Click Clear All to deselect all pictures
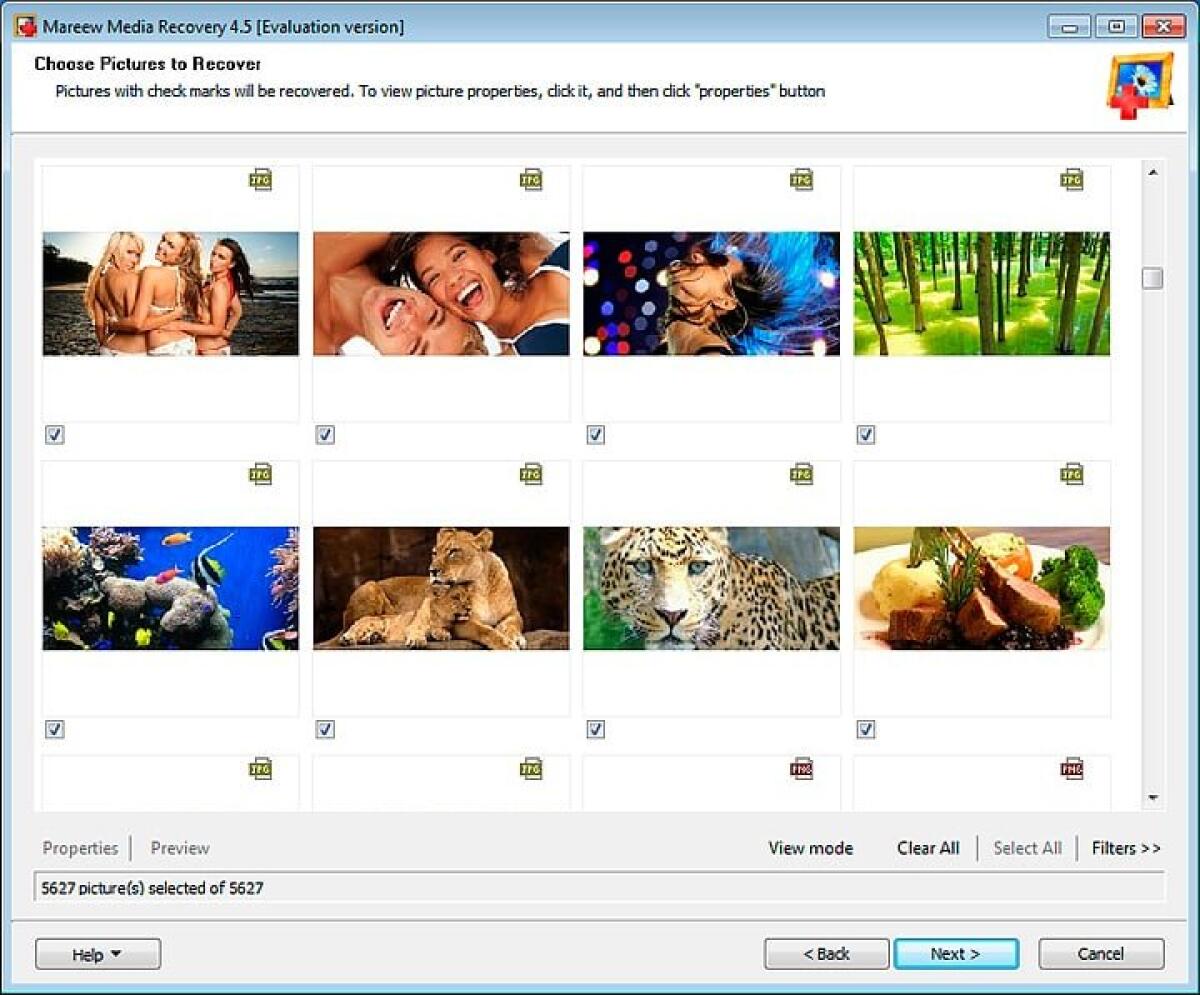The image size is (1200, 995). 927,848
